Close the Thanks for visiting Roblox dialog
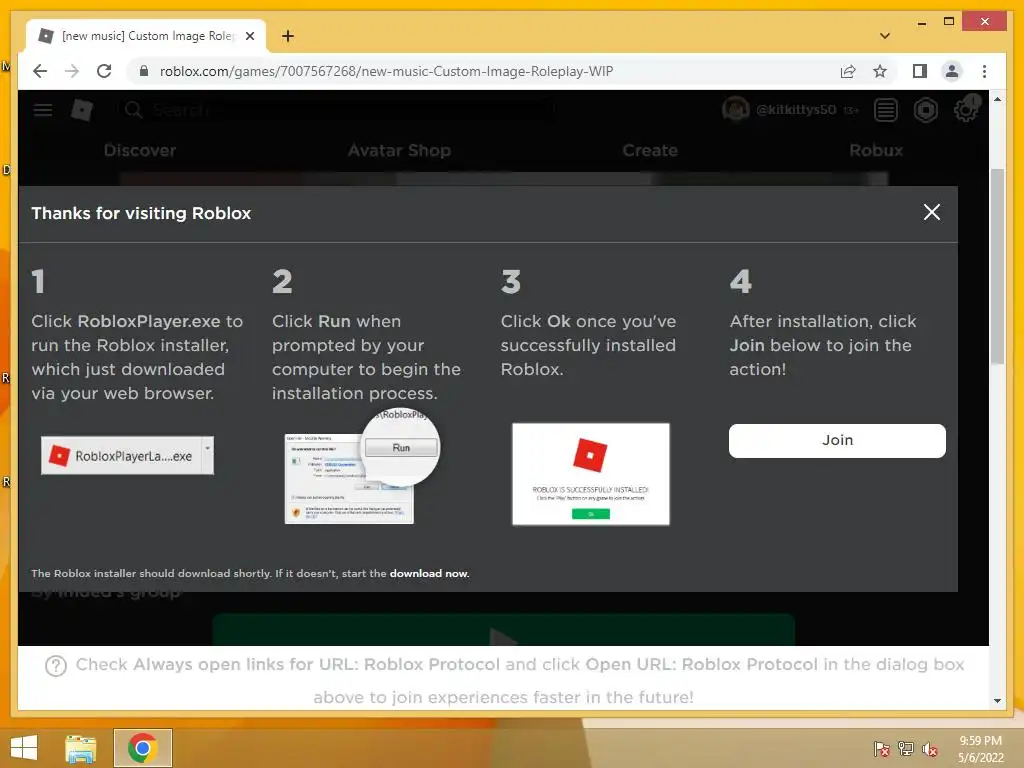Screen dimensions: 1024x768 [931, 212]
